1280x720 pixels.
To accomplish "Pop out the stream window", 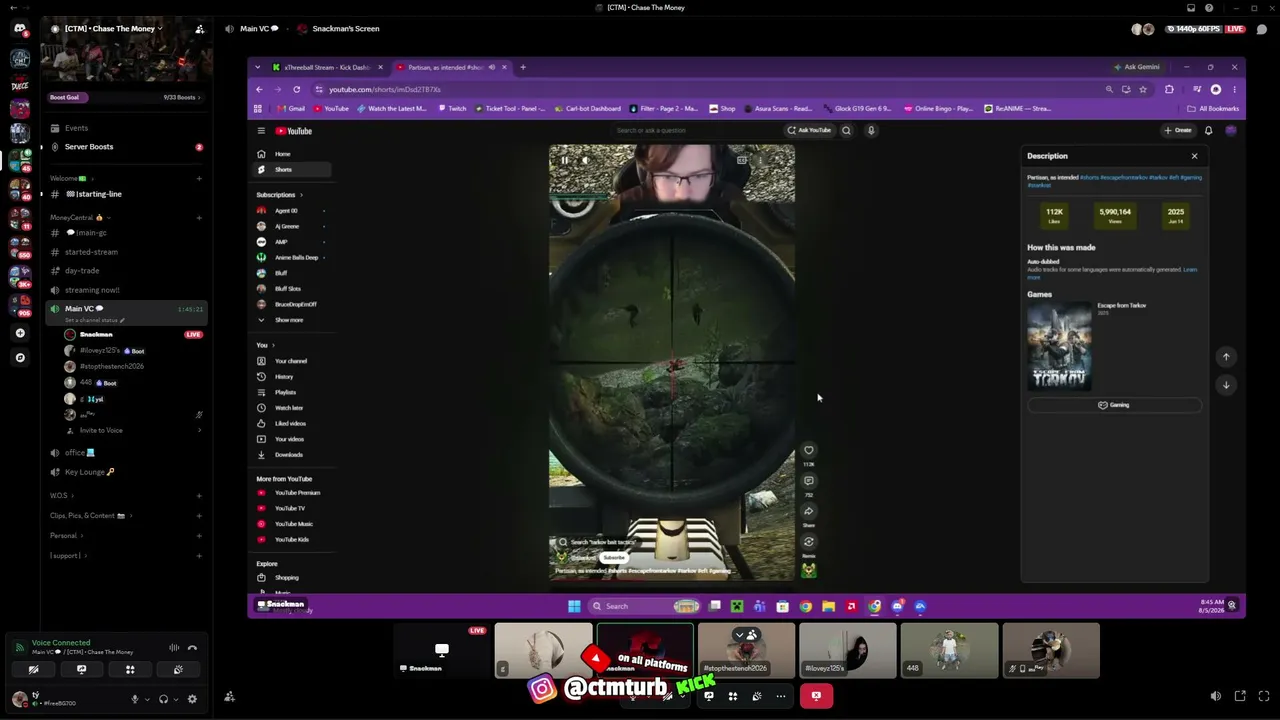I will 1240,696.
